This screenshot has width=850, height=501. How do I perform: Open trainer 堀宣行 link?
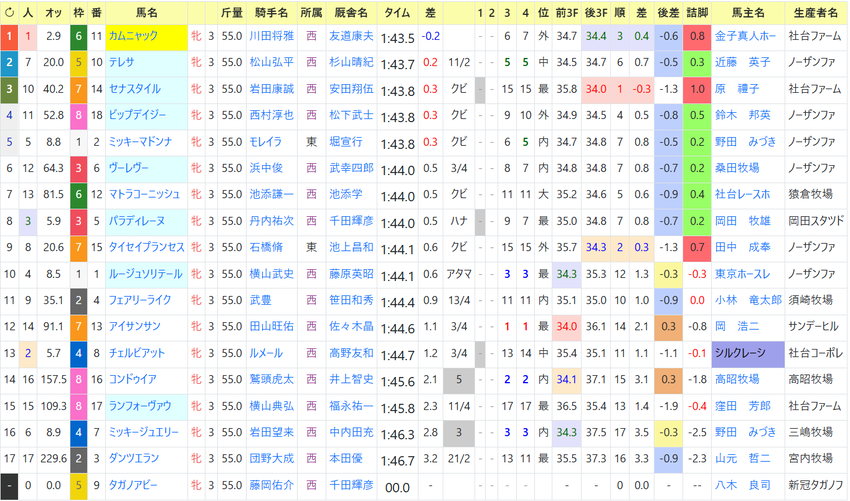pos(346,142)
